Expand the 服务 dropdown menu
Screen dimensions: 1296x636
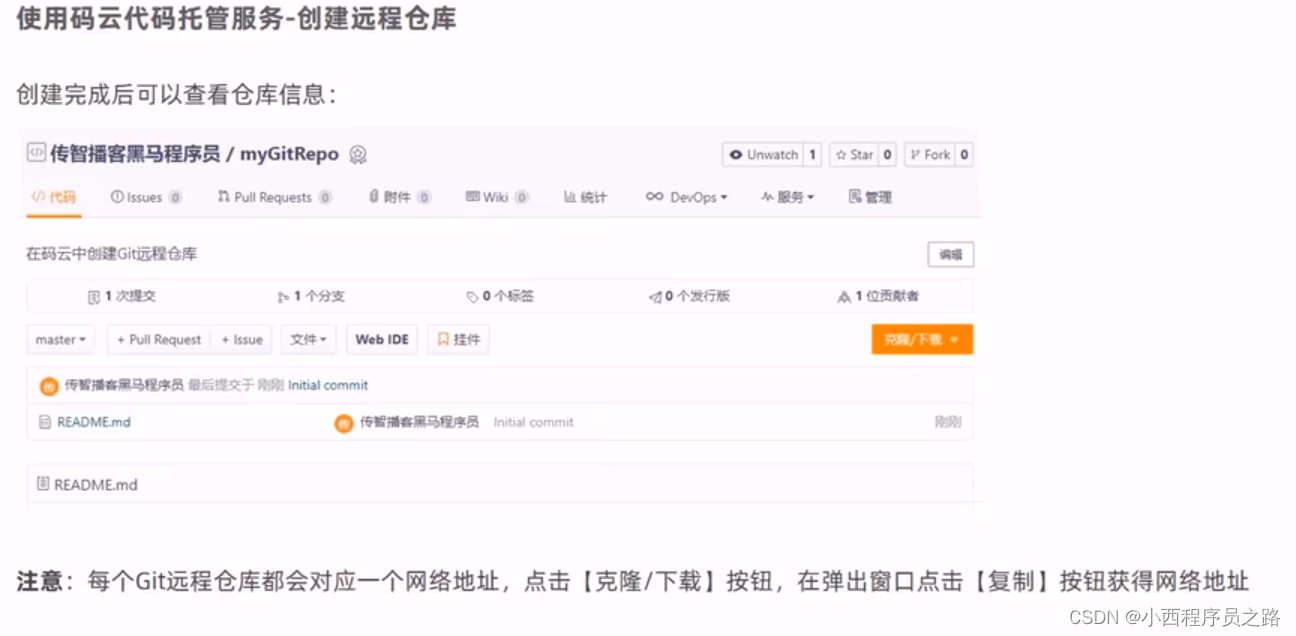(x=787, y=197)
